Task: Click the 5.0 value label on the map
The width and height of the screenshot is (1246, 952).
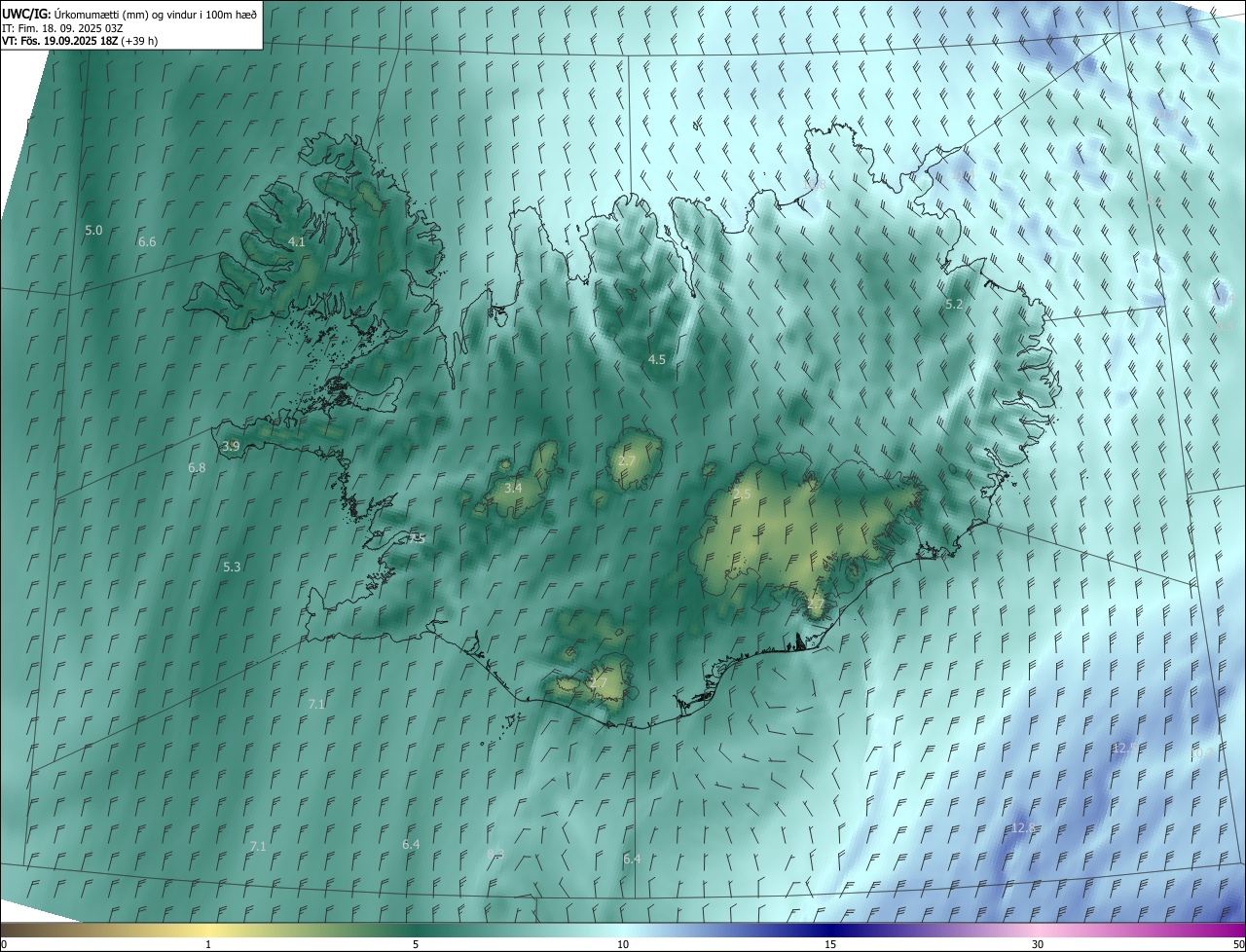Action: click(x=93, y=231)
